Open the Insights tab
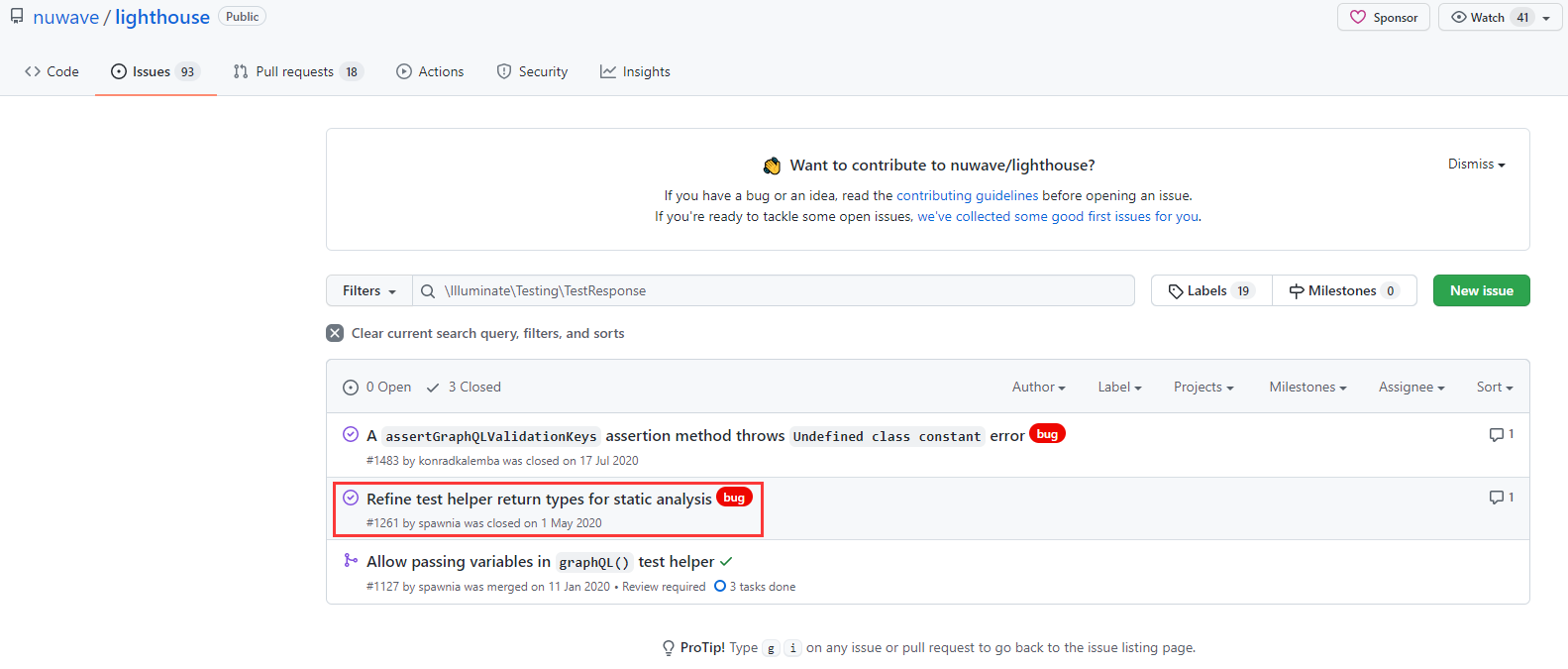Screen dimensions: 1568x669 [635, 71]
